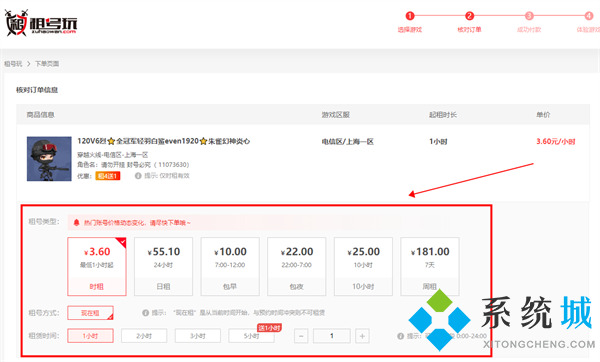
Task: Click step 2 circle 核对订单
Action: coord(470,16)
